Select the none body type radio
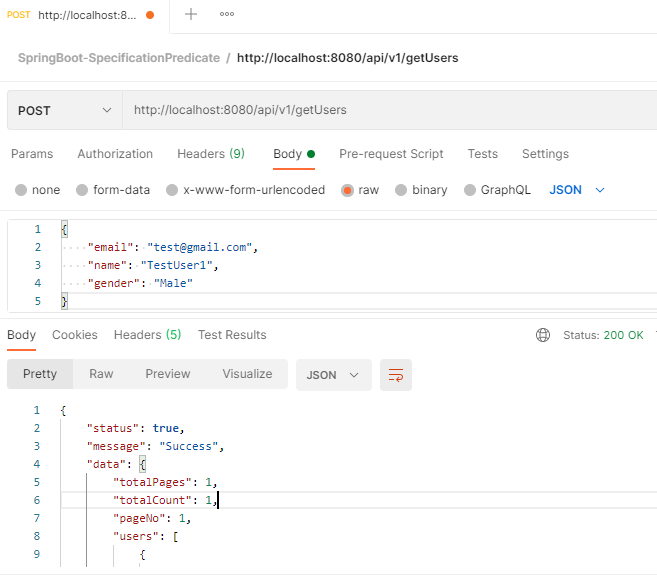 pyautogui.click(x=21, y=190)
